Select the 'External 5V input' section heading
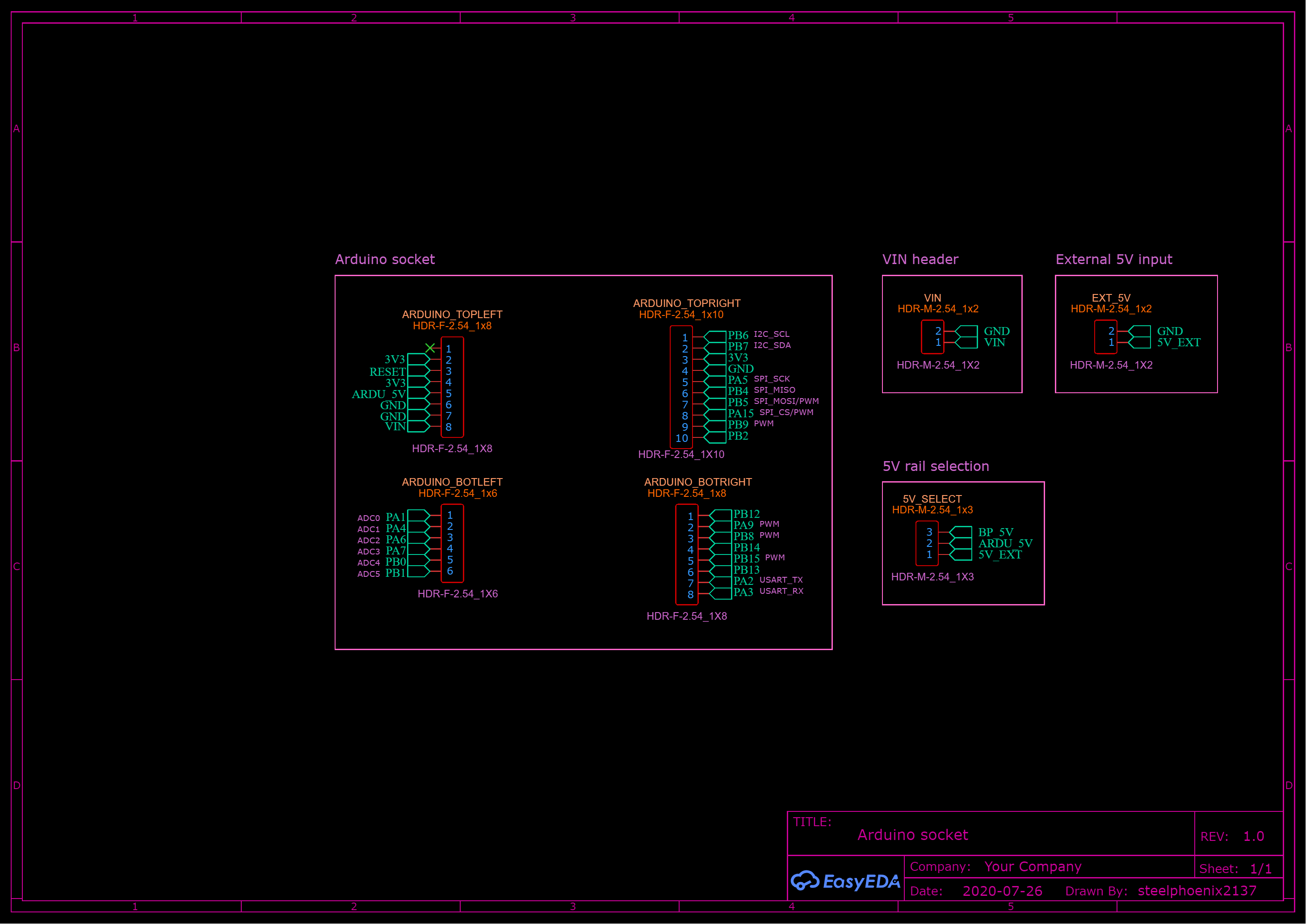The height and width of the screenshot is (924, 1306). 1114,260
